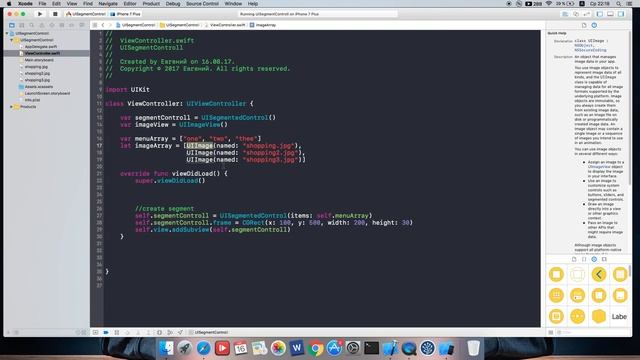The height and width of the screenshot is (360, 640).
Task: Show the File inspector
Action: [x=584, y=25]
